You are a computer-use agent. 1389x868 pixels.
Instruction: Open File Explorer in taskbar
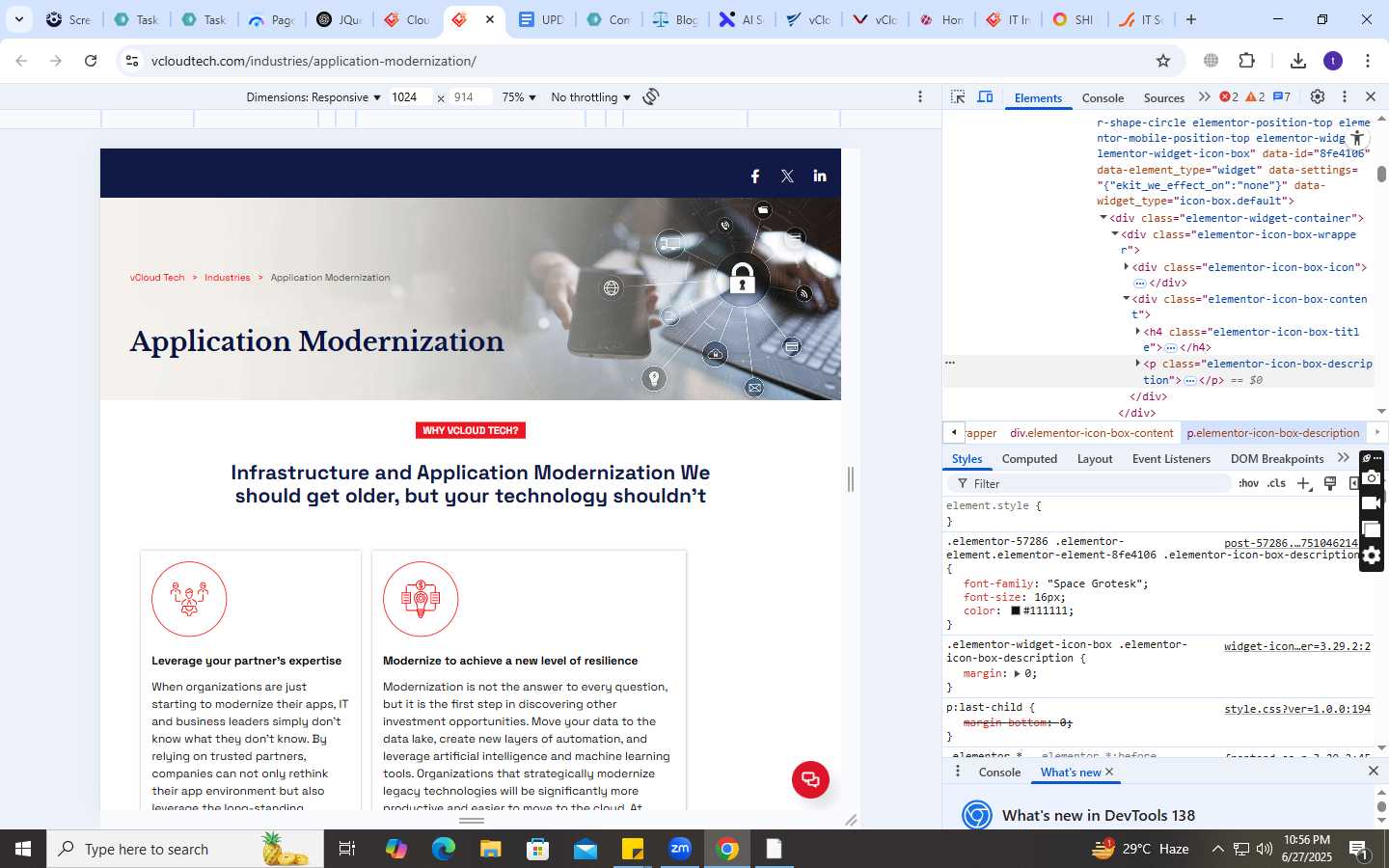[x=491, y=849]
